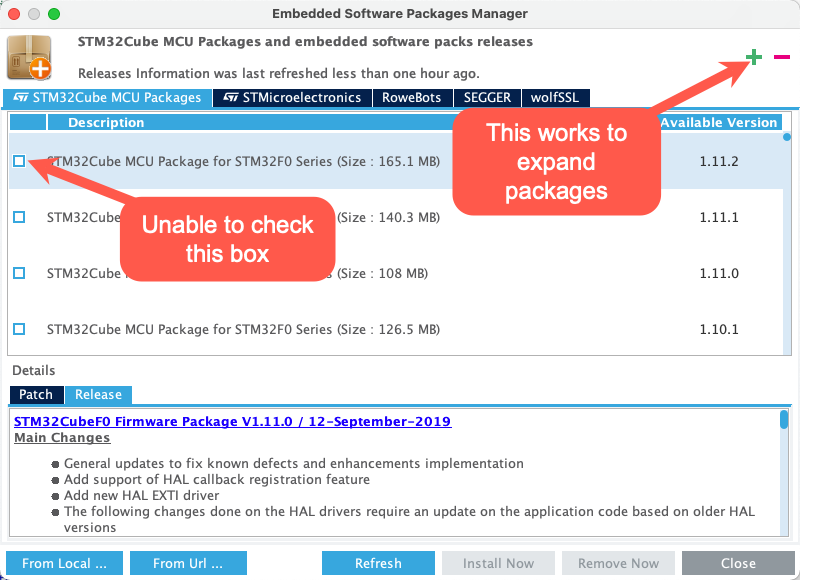Click the package box icon with orange plus
The image size is (835, 580).
[29, 58]
